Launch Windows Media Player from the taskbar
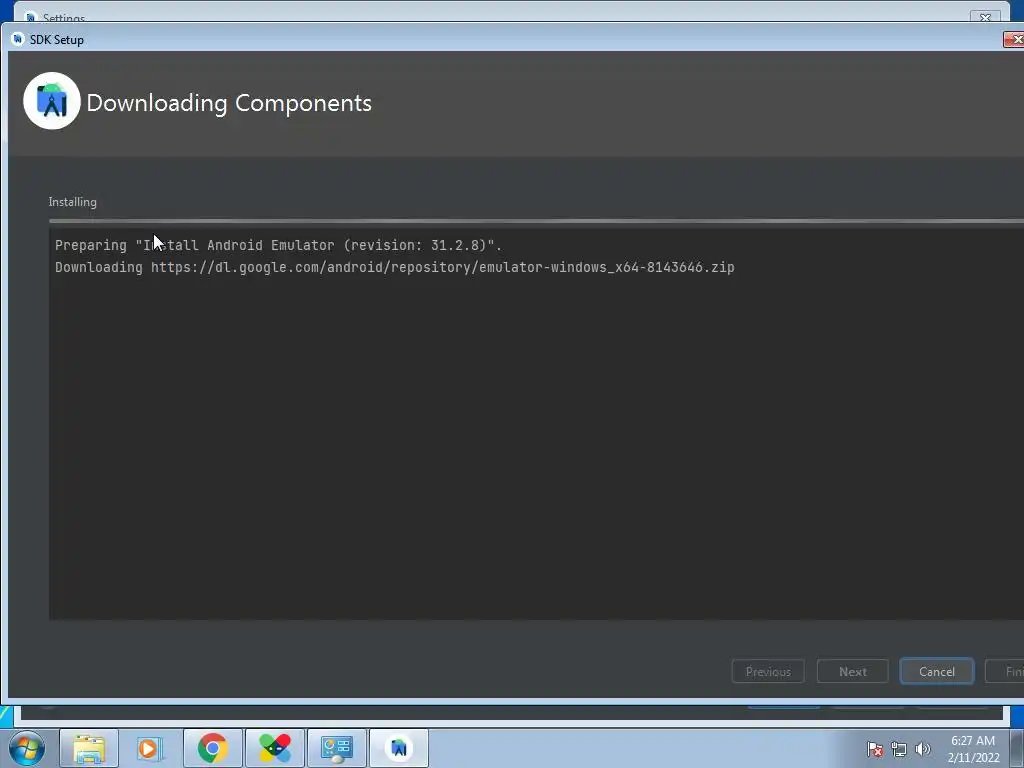Screen dimensions: 1024x768 tap(149, 748)
